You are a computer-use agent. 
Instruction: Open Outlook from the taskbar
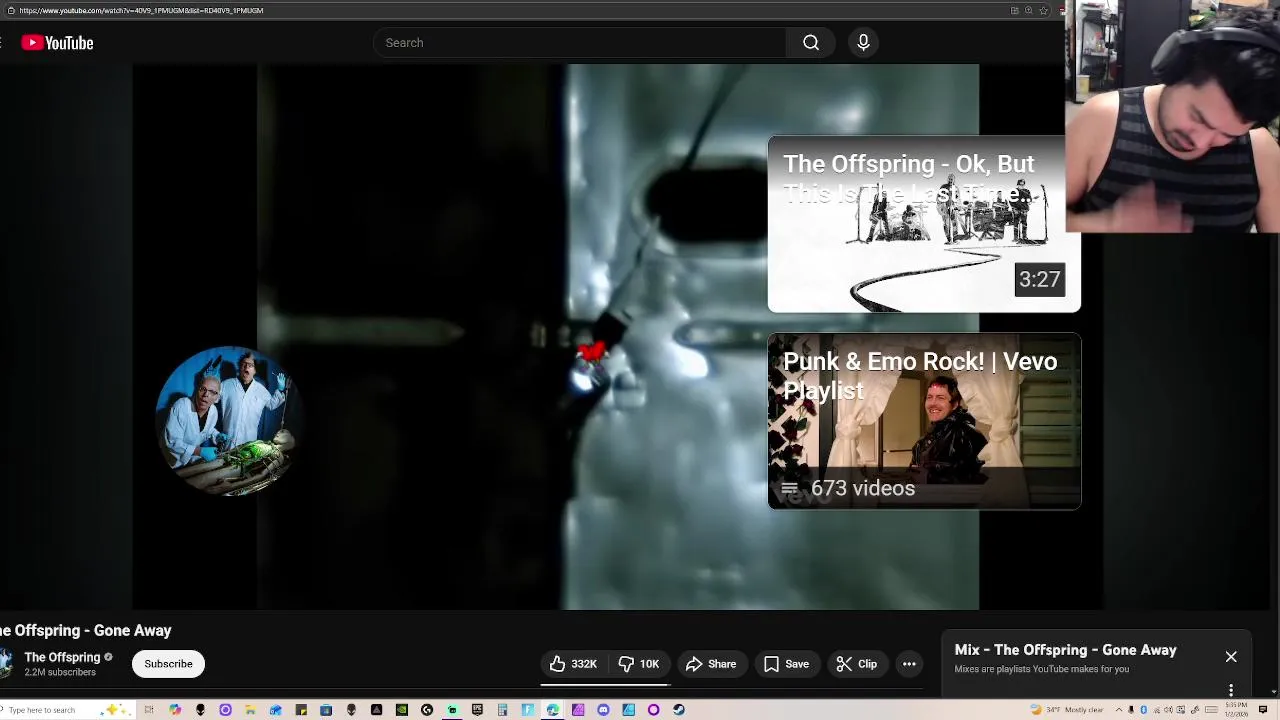tap(275, 710)
